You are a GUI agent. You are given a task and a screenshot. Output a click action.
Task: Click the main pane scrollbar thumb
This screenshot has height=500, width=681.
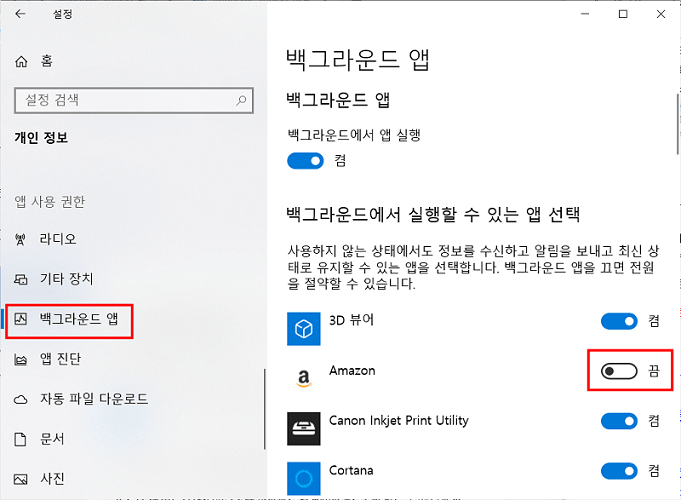point(678,124)
